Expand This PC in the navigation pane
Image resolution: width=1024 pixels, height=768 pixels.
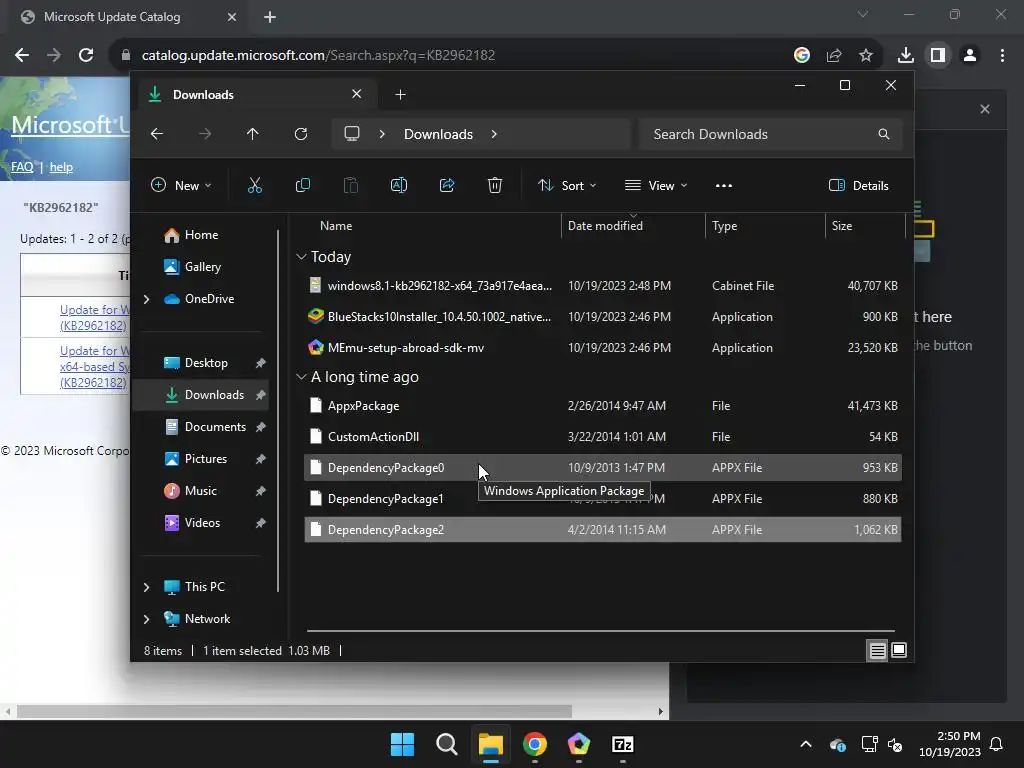pyautogui.click(x=146, y=587)
